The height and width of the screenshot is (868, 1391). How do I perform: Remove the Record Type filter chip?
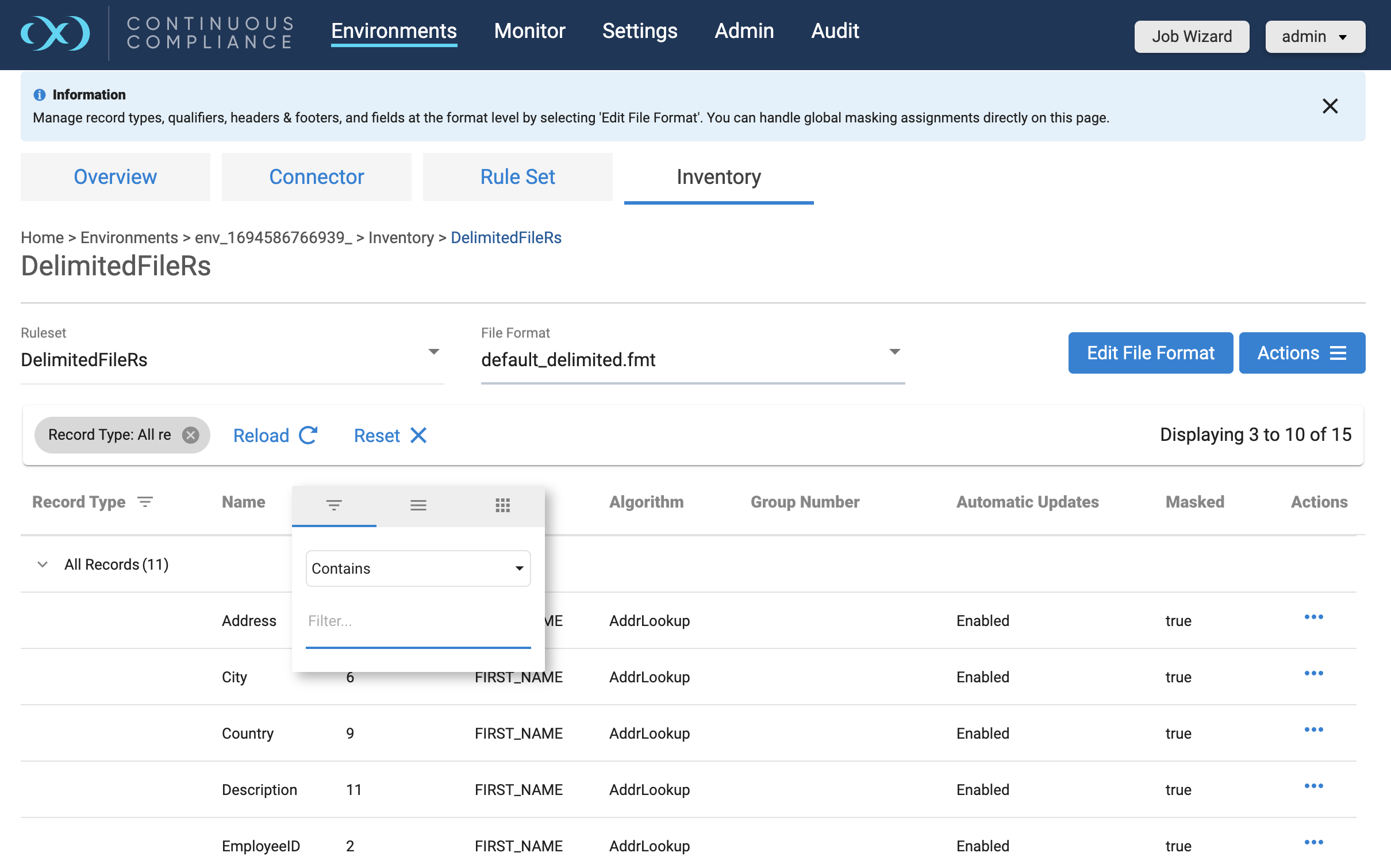(x=191, y=435)
